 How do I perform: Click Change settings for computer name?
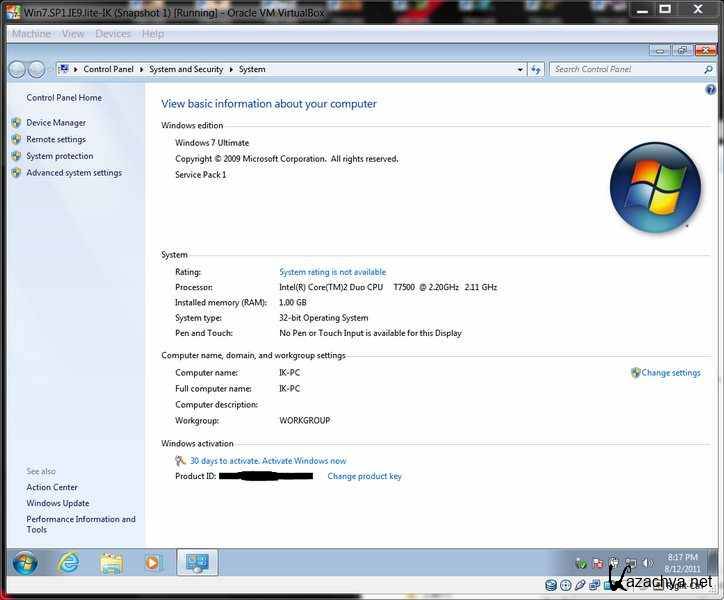[x=670, y=373]
